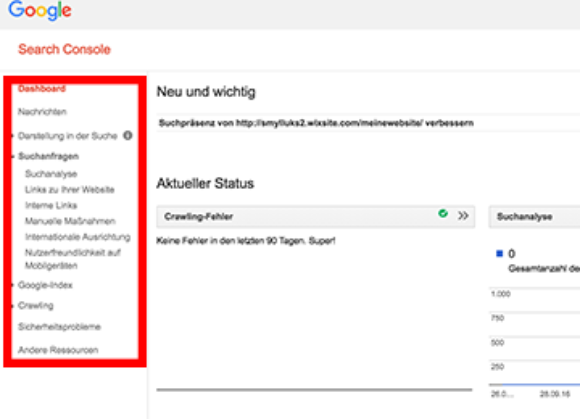Image resolution: width=580 pixels, height=419 pixels.
Task: Click the 'Aktueller Status' heading
Action: (205, 183)
